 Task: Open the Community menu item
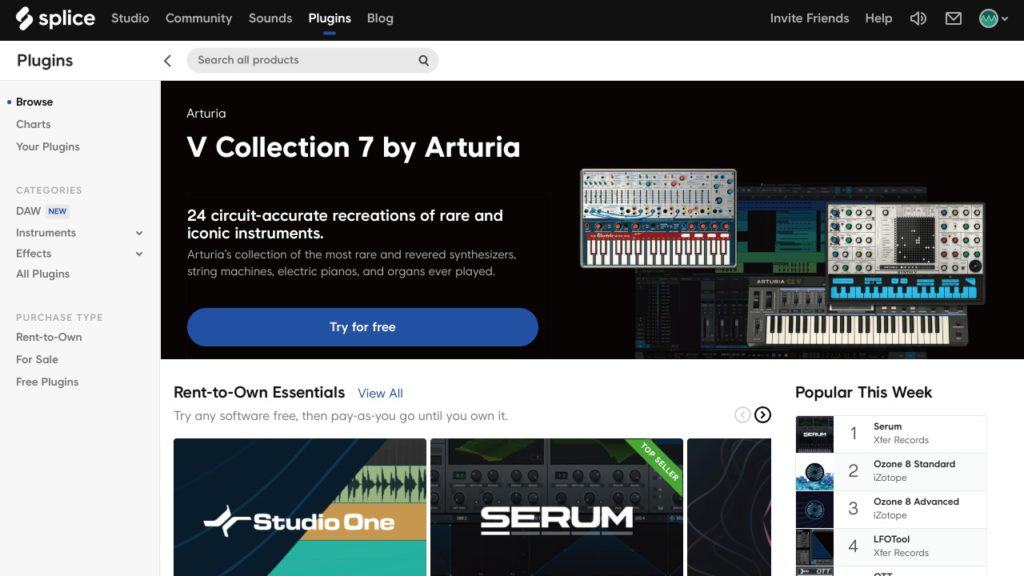tap(198, 18)
